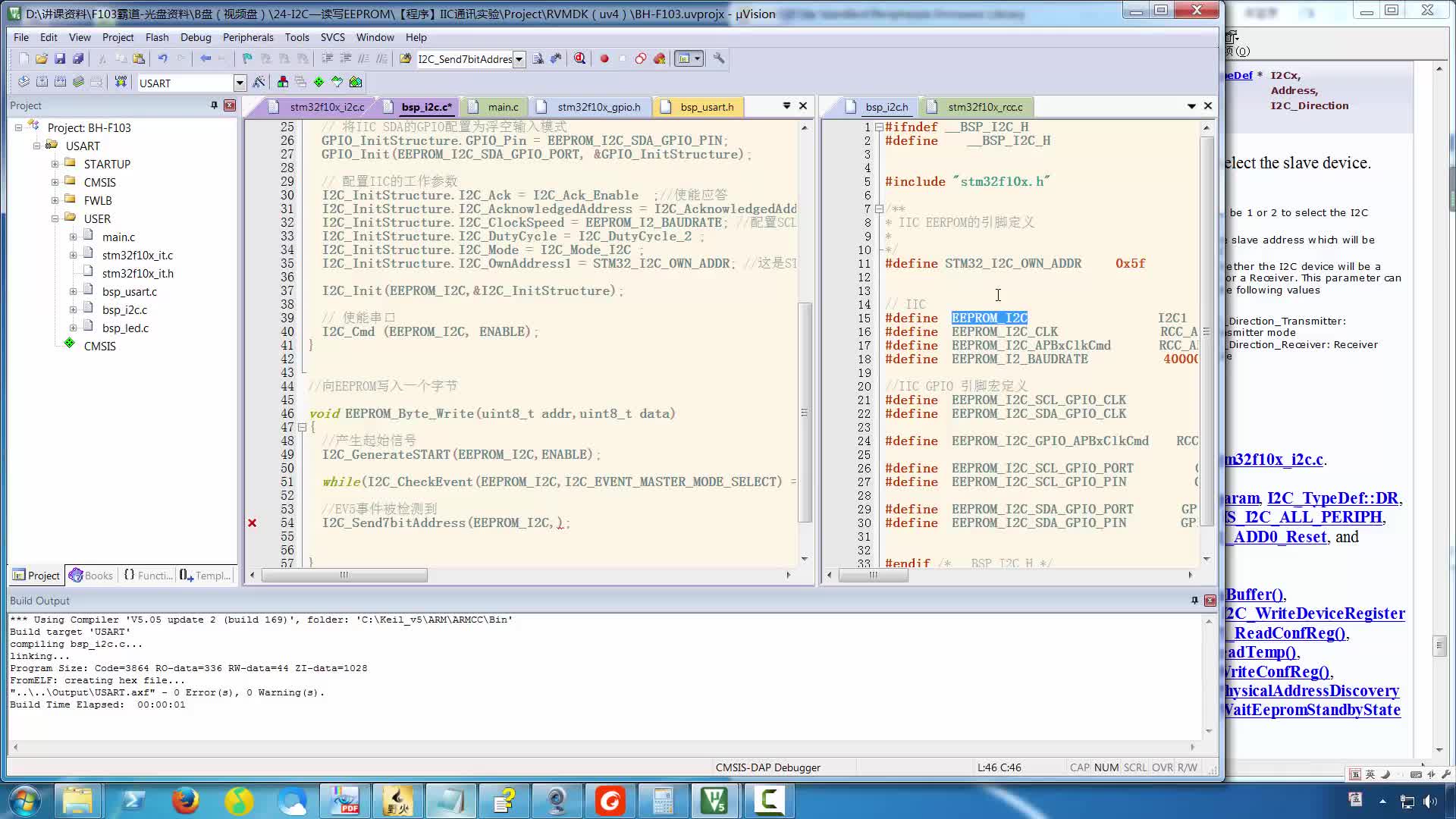The height and width of the screenshot is (819, 1456).
Task: Indent selected lines using toolbar icon
Action: click(x=328, y=58)
